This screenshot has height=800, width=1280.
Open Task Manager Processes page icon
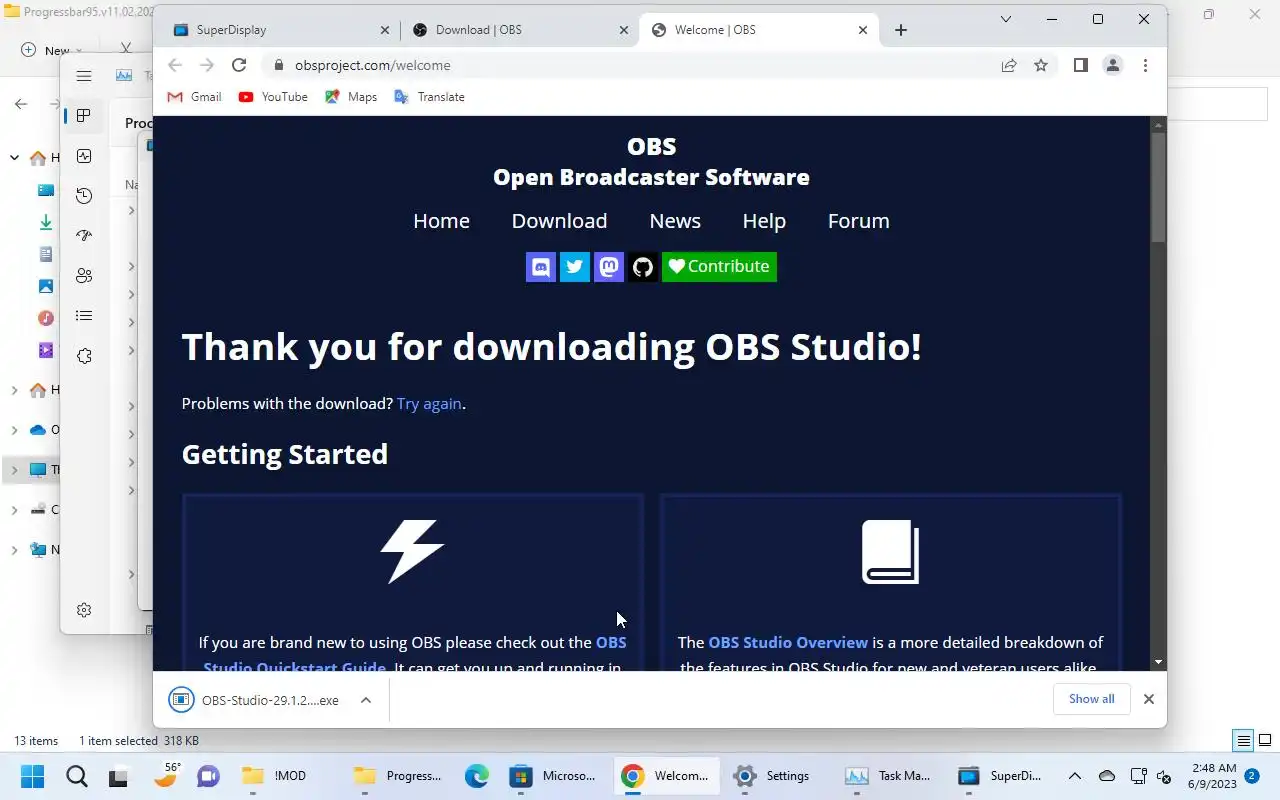click(x=84, y=116)
